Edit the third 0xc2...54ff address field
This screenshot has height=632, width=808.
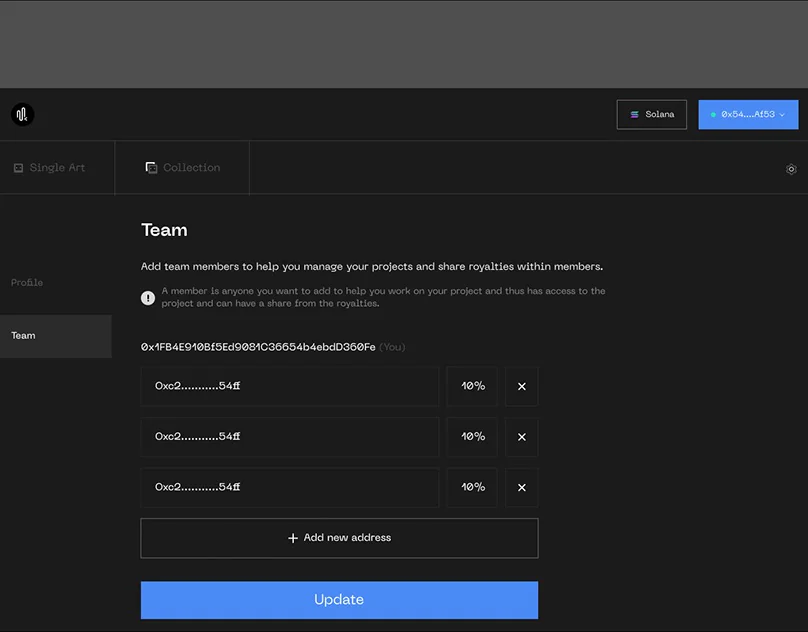tap(290, 487)
